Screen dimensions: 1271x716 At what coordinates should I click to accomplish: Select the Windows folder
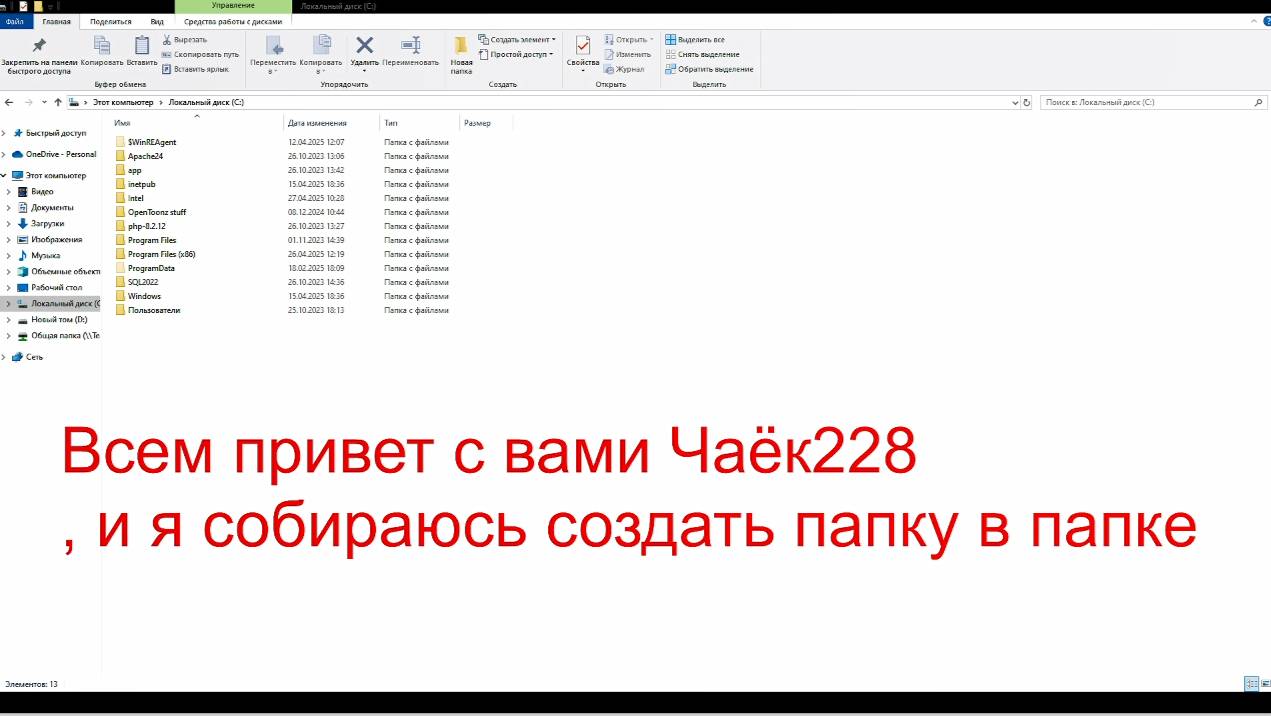tap(144, 296)
